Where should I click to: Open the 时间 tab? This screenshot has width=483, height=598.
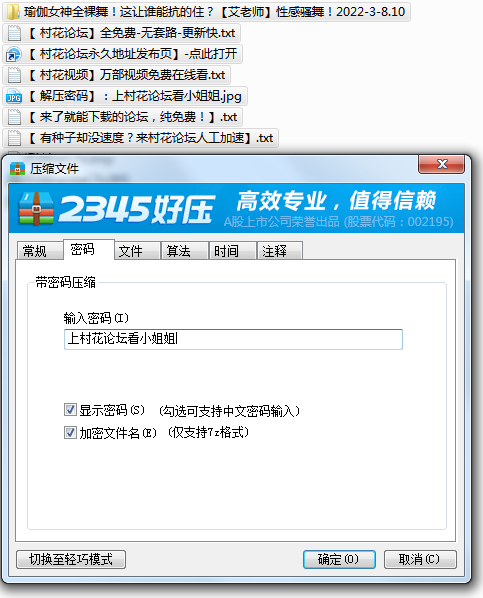click(232, 251)
